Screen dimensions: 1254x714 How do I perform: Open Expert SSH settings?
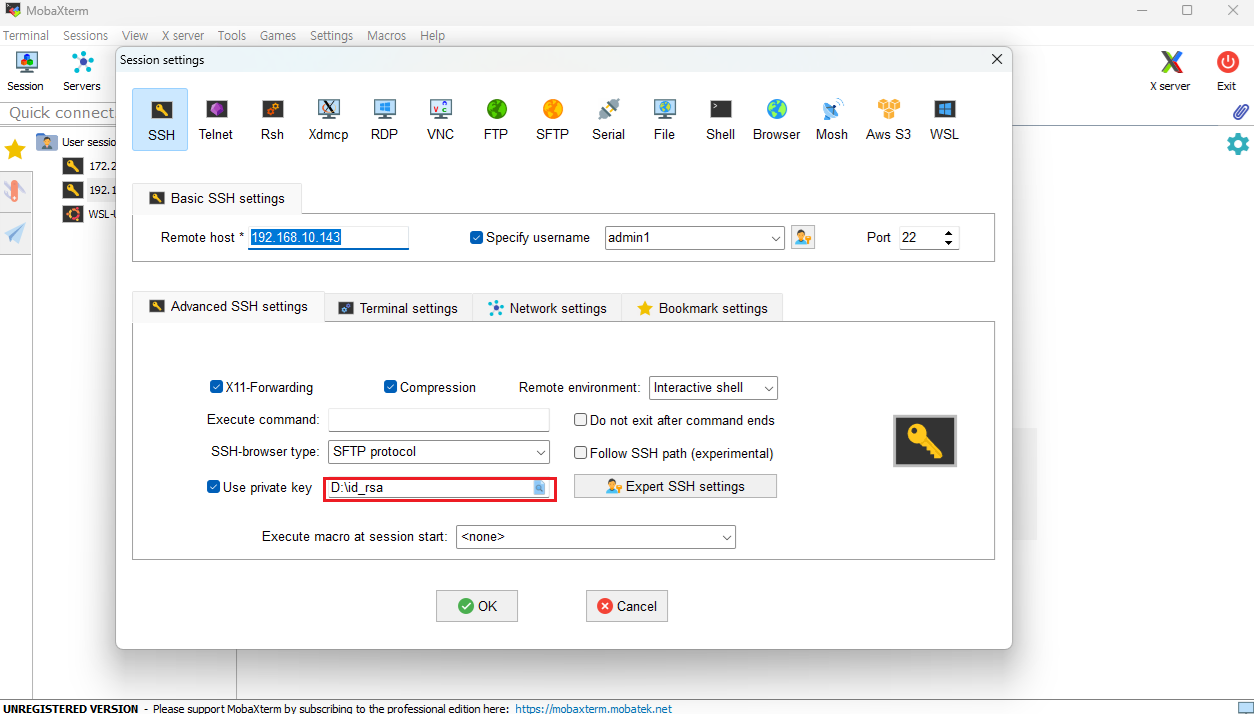point(675,486)
